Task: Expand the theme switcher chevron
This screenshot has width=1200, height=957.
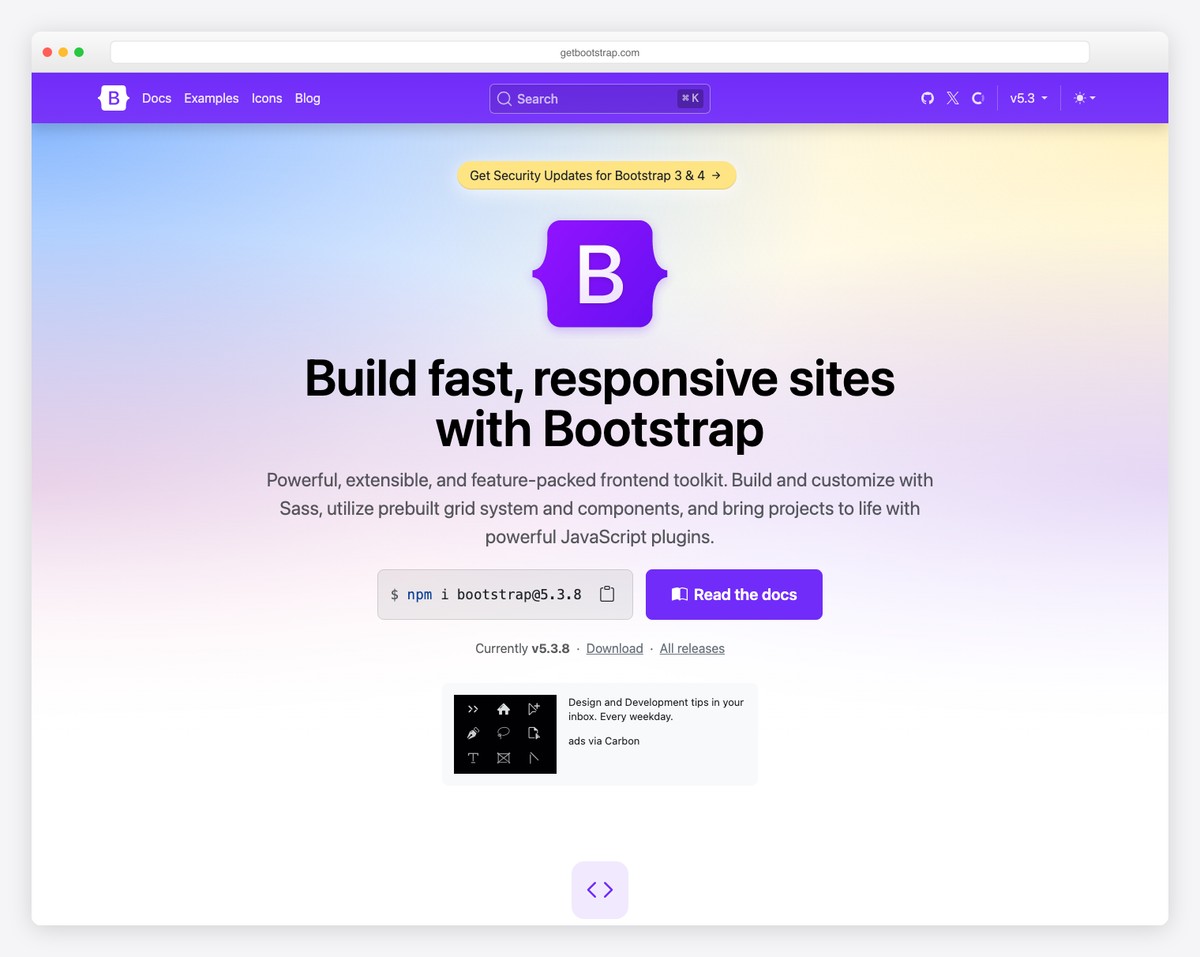Action: pos(1092,98)
